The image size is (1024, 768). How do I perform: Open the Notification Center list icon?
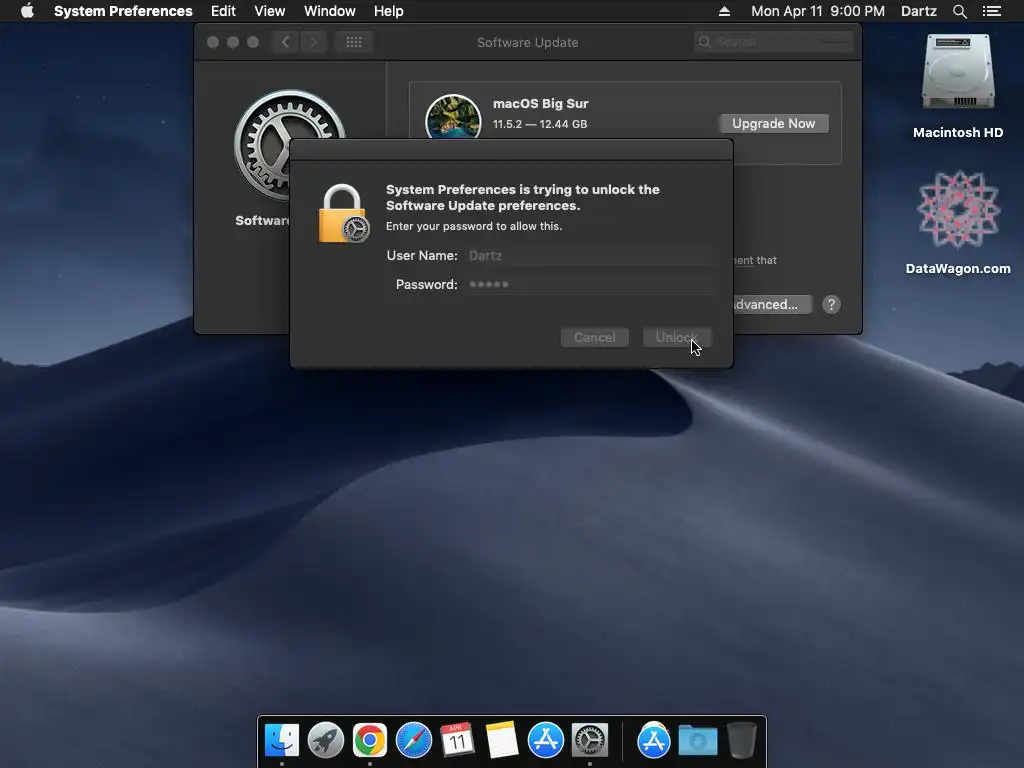point(991,11)
